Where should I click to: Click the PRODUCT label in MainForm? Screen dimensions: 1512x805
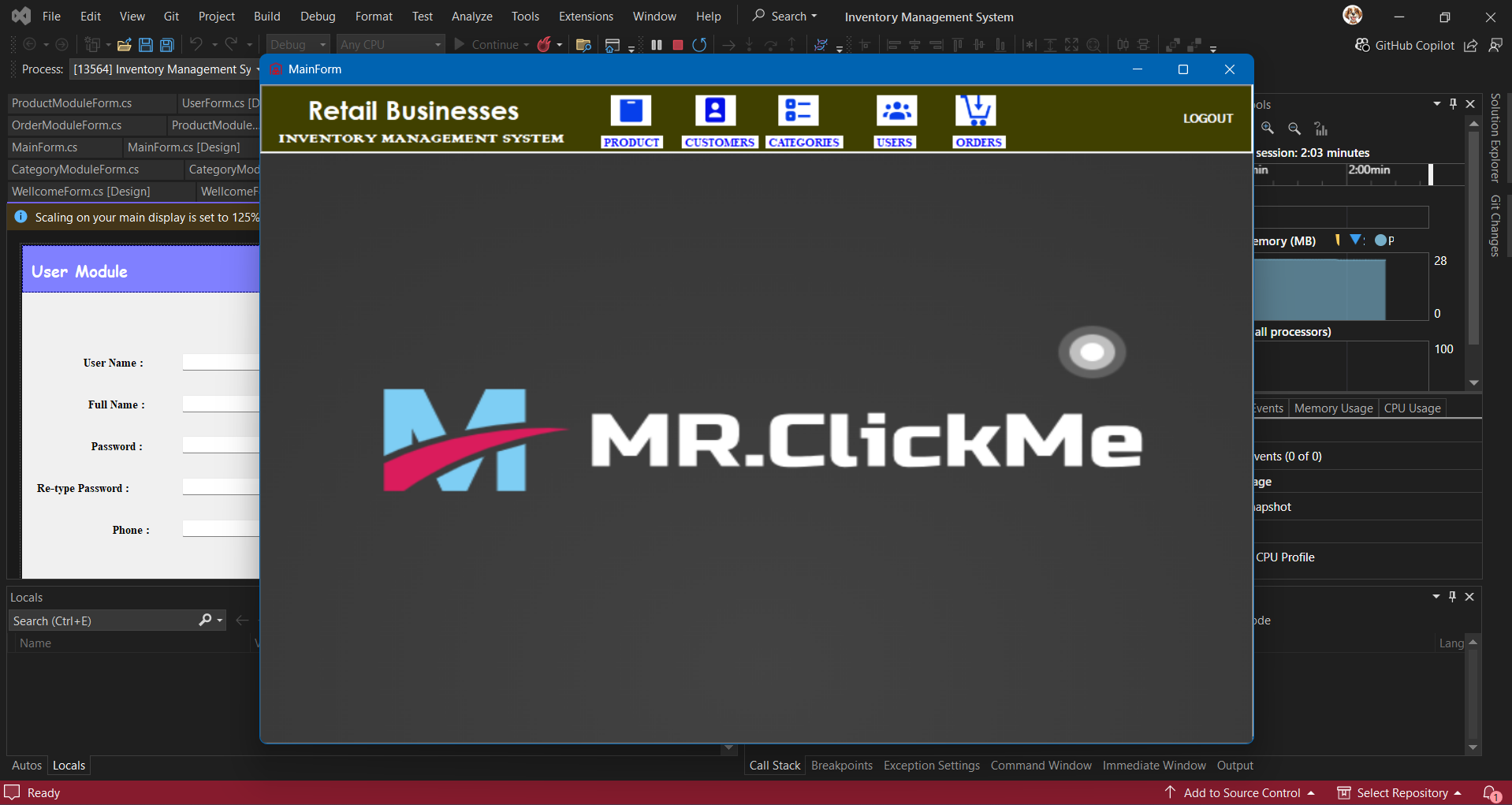(631, 143)
